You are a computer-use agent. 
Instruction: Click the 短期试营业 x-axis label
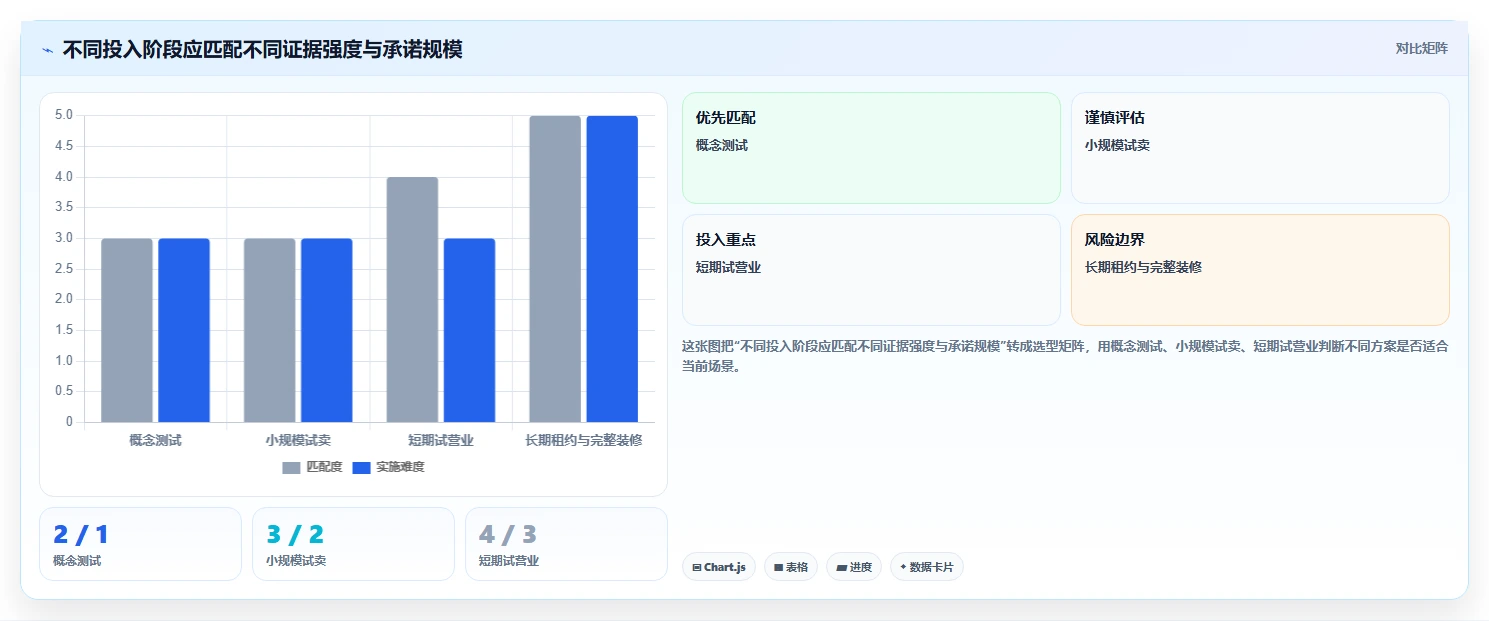click(x=441, y=440)
